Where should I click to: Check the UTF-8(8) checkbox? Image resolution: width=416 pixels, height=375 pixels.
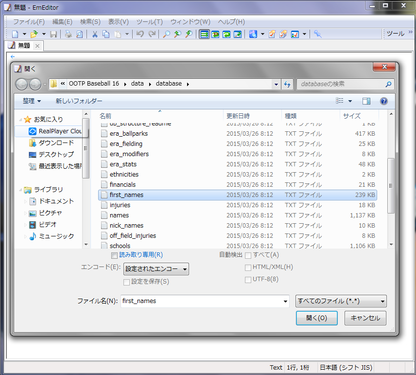[248, 280]
